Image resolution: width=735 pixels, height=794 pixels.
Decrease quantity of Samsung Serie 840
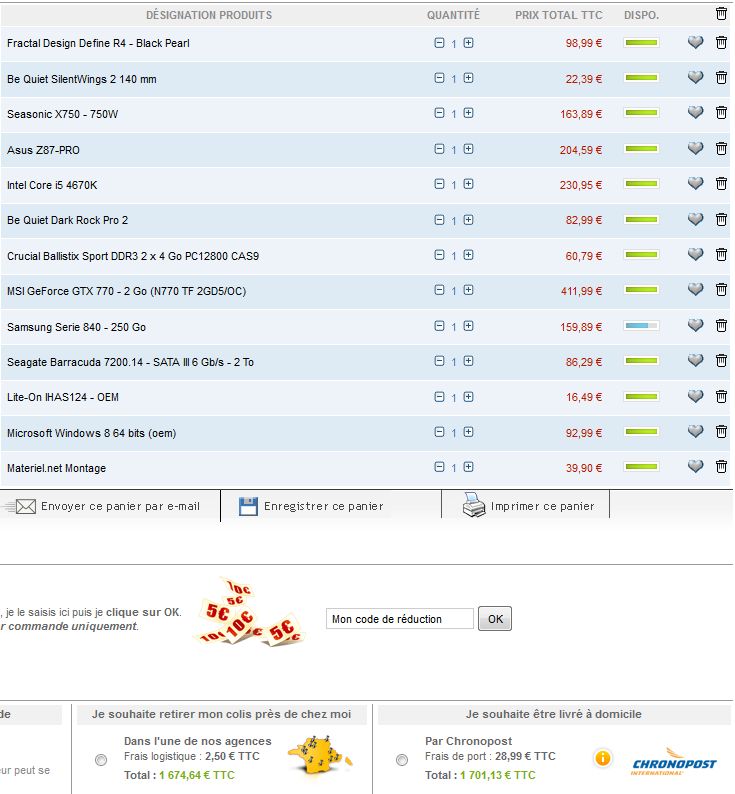coord(439,326)
